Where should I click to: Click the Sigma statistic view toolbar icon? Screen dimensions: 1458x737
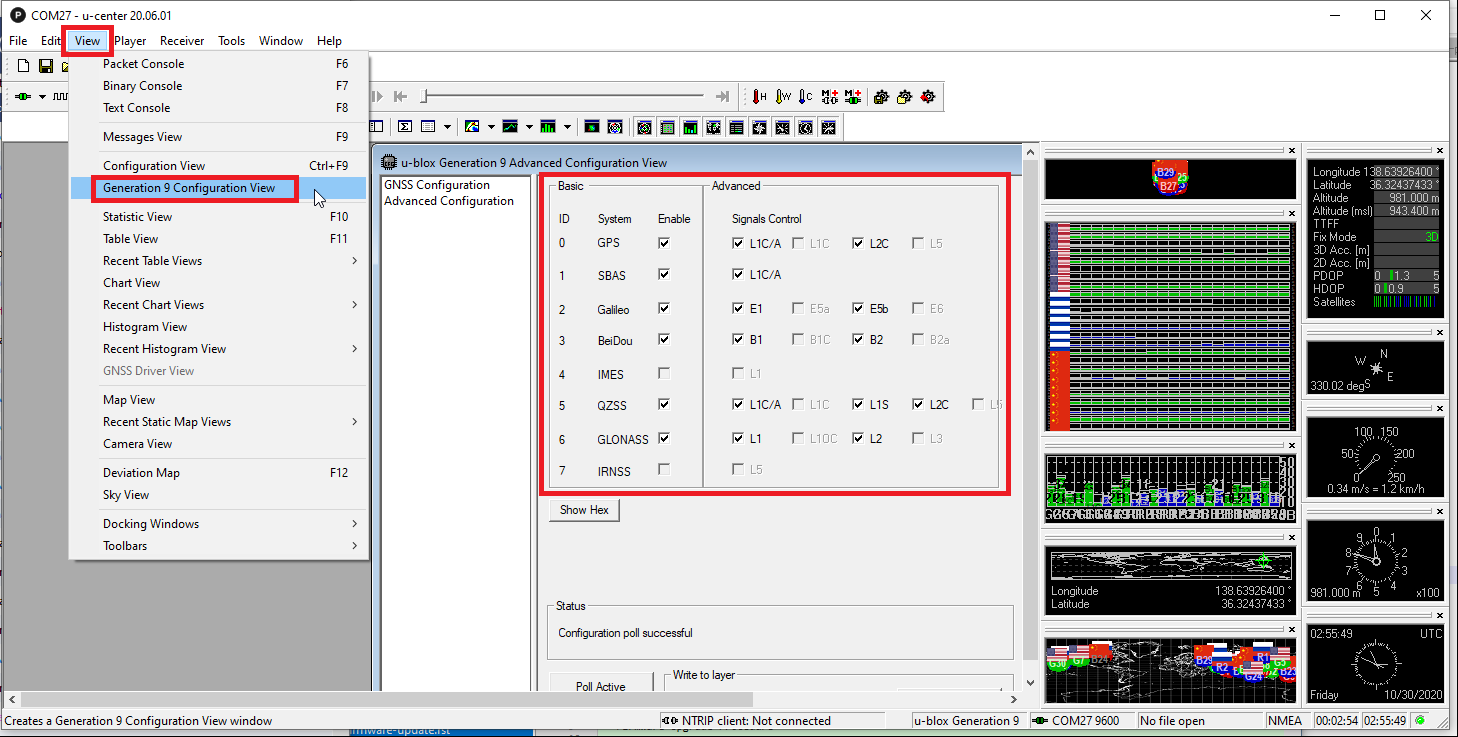tap(405, 127)
